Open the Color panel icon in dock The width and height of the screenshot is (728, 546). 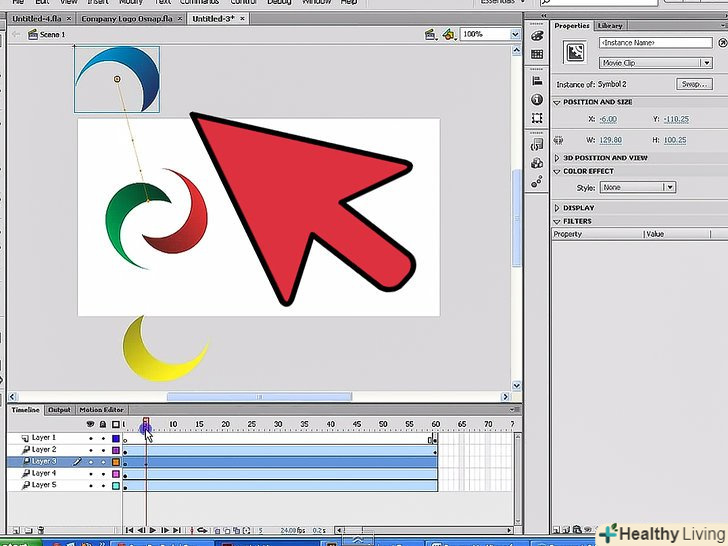coord(537,35)
